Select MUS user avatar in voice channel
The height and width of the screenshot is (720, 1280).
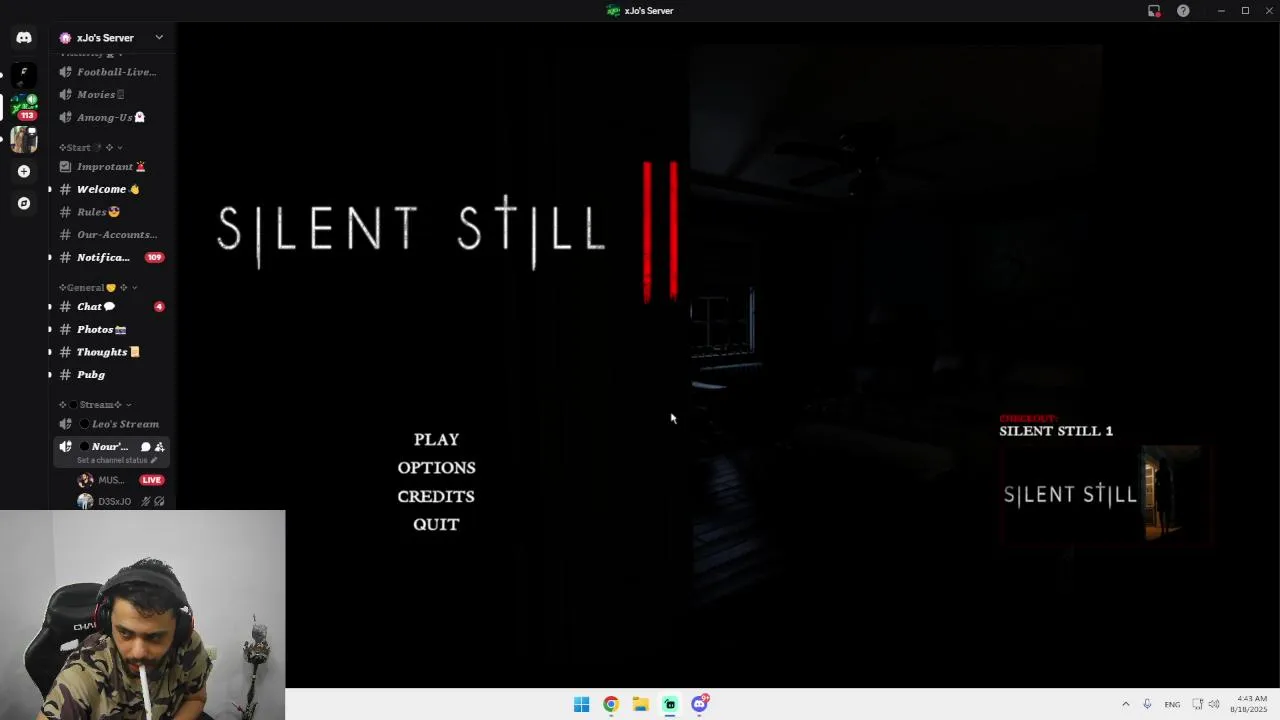point(85,480)
